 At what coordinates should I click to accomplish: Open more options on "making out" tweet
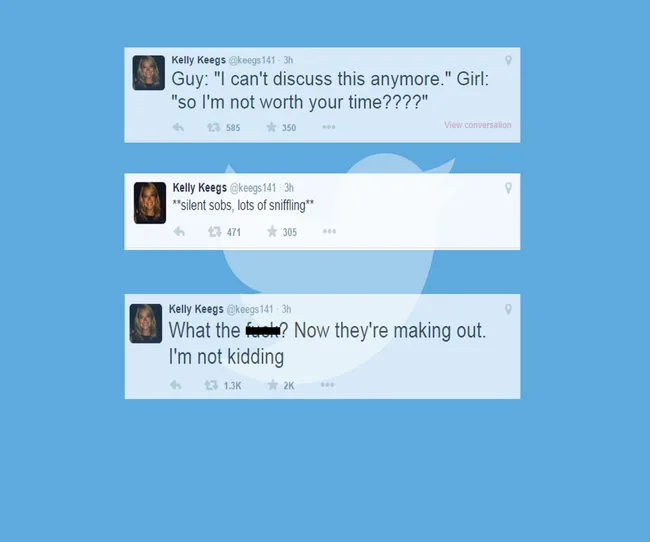click(x=327, y=385)
